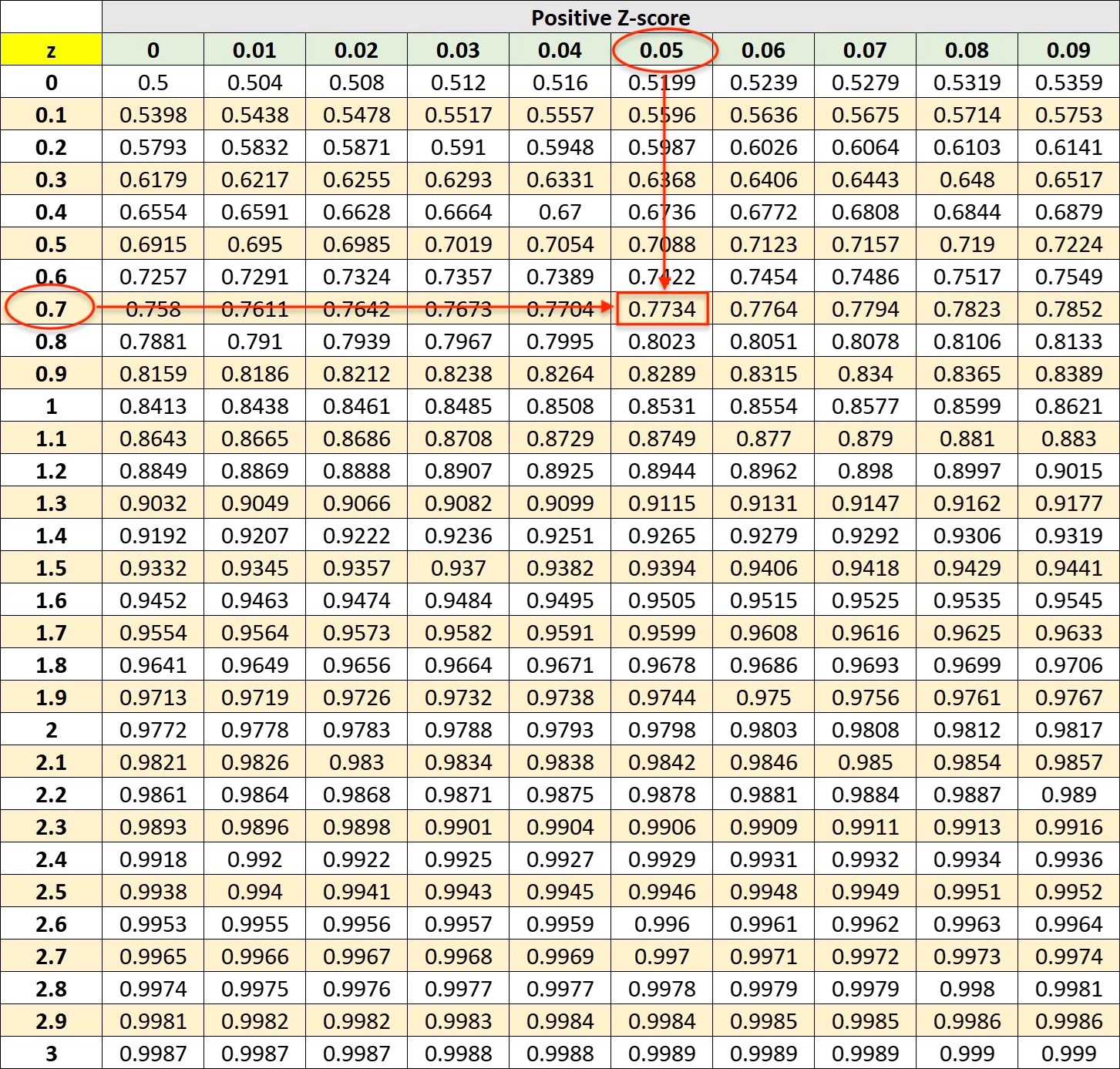Click the 0.9987 value in the bottom row
Viewport: 1120px width, 1069px height.
coord(153,1053)
